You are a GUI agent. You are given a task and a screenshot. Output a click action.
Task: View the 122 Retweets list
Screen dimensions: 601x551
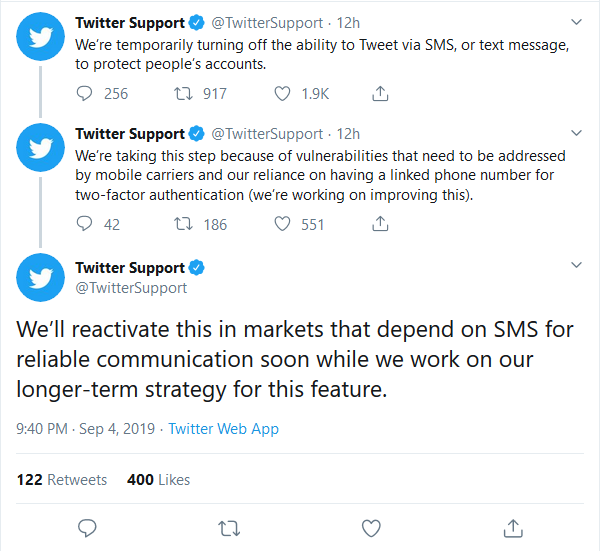click(x=62, y=480)
